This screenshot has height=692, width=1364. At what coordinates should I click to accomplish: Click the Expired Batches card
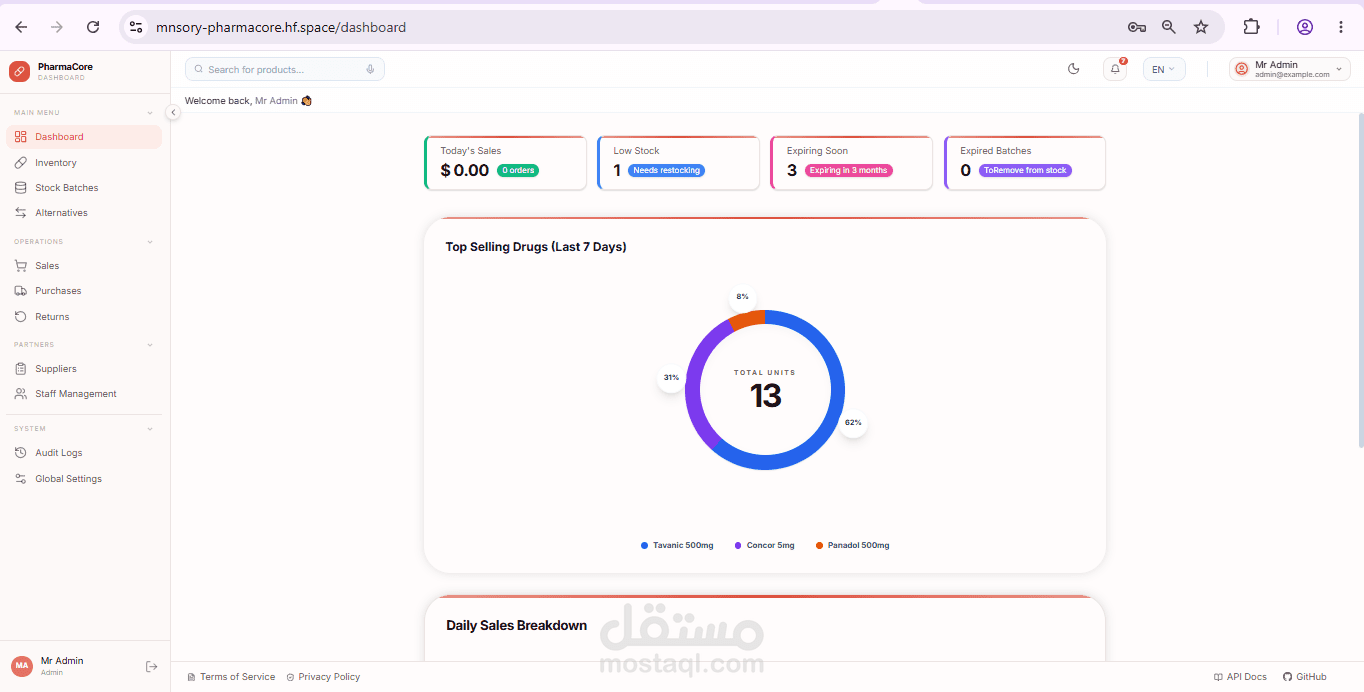[1025, 163]
